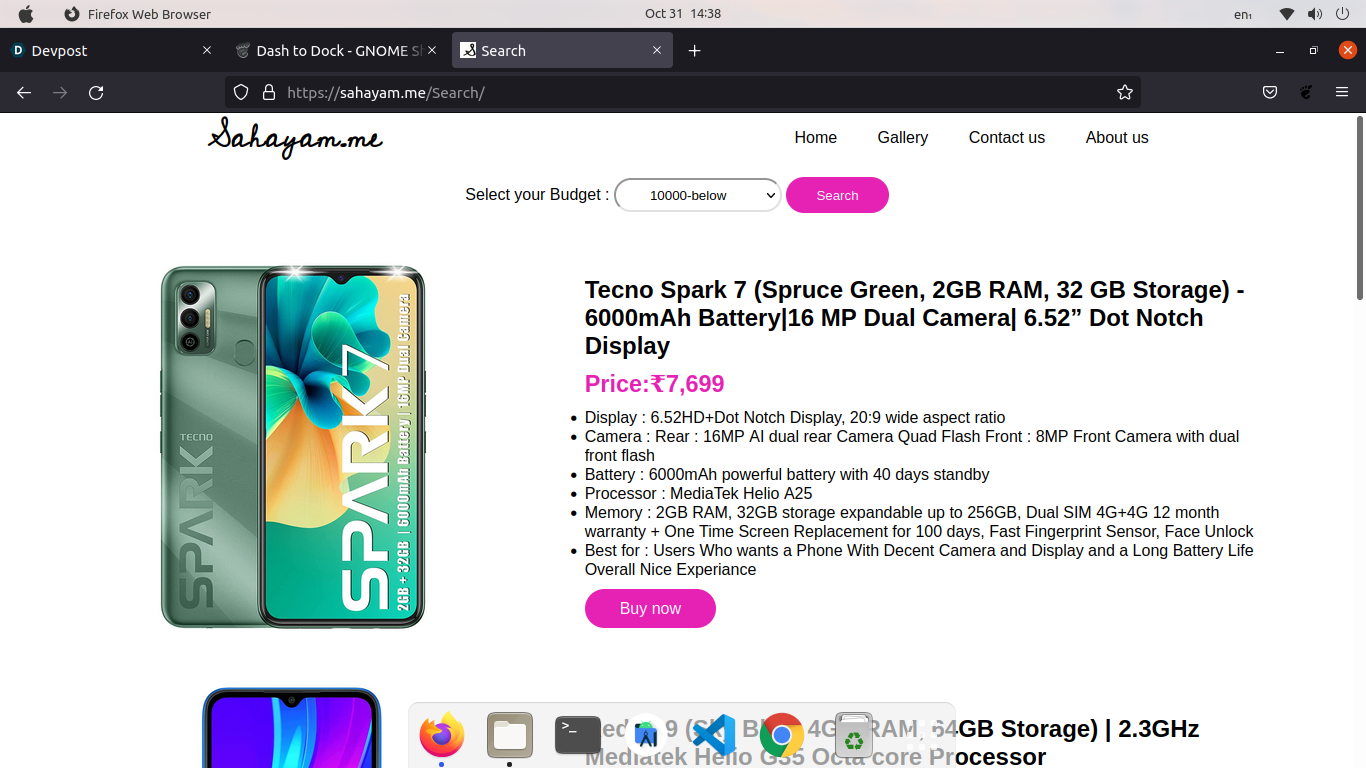Select the Search tab
This screenshot has width=1366, height=768.
tap(562, 50)
